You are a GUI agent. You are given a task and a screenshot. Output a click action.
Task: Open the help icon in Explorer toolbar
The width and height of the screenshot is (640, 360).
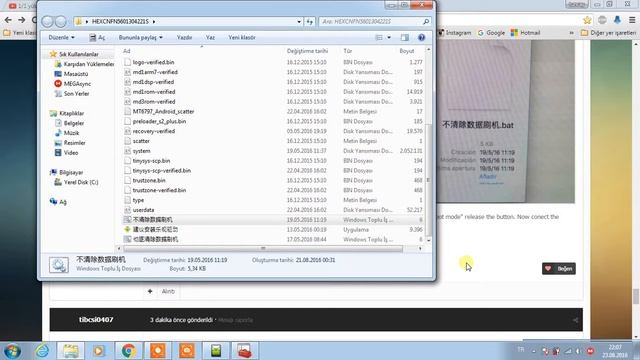pyautogui.click(x=421, y=38)
